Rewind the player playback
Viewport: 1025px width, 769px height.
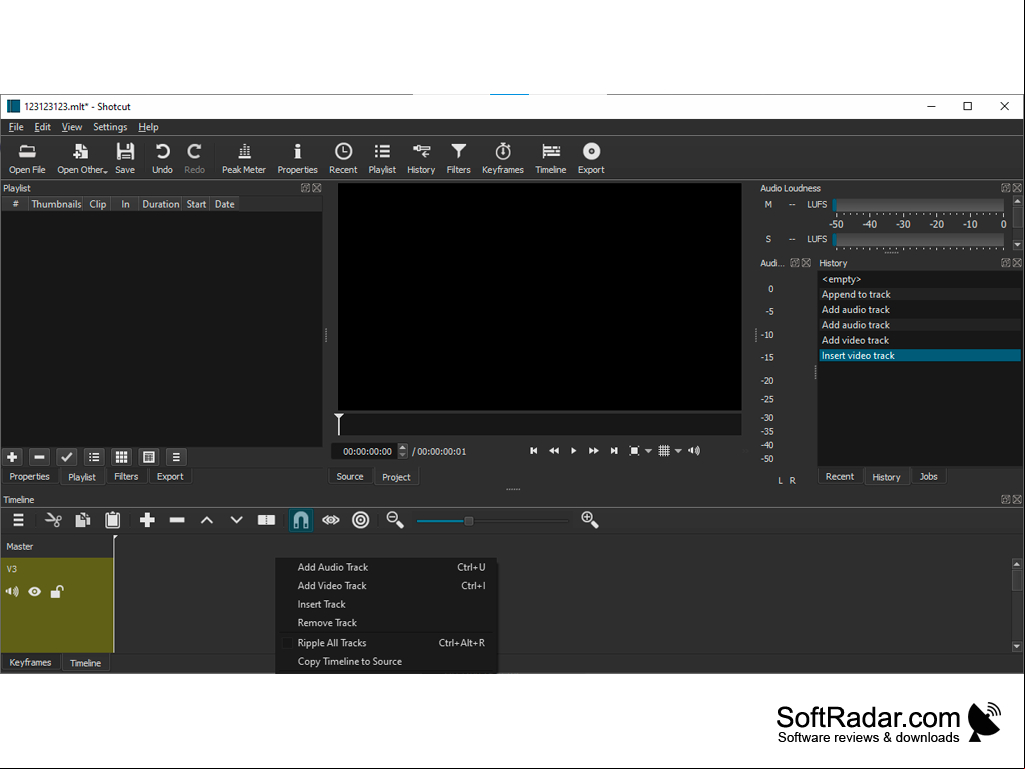pos(554,451)
